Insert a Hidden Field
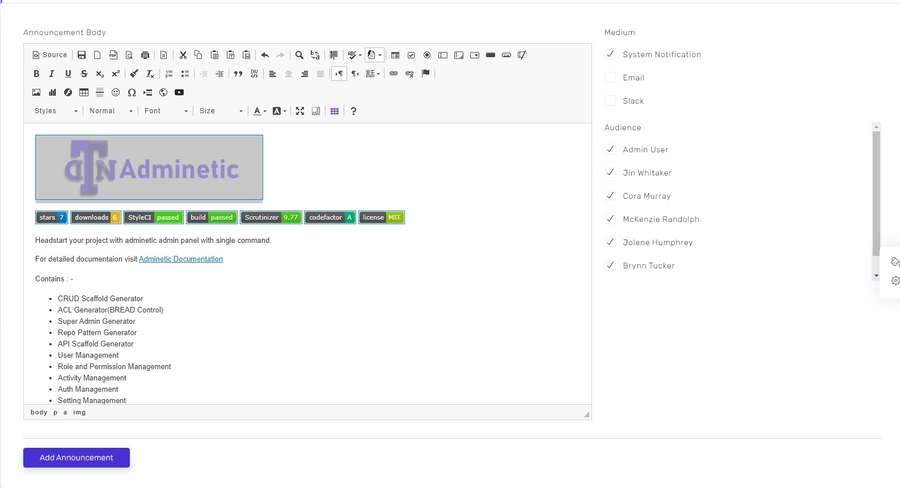Viewport: 900px width, 488px height. click(x=522, y=55)
